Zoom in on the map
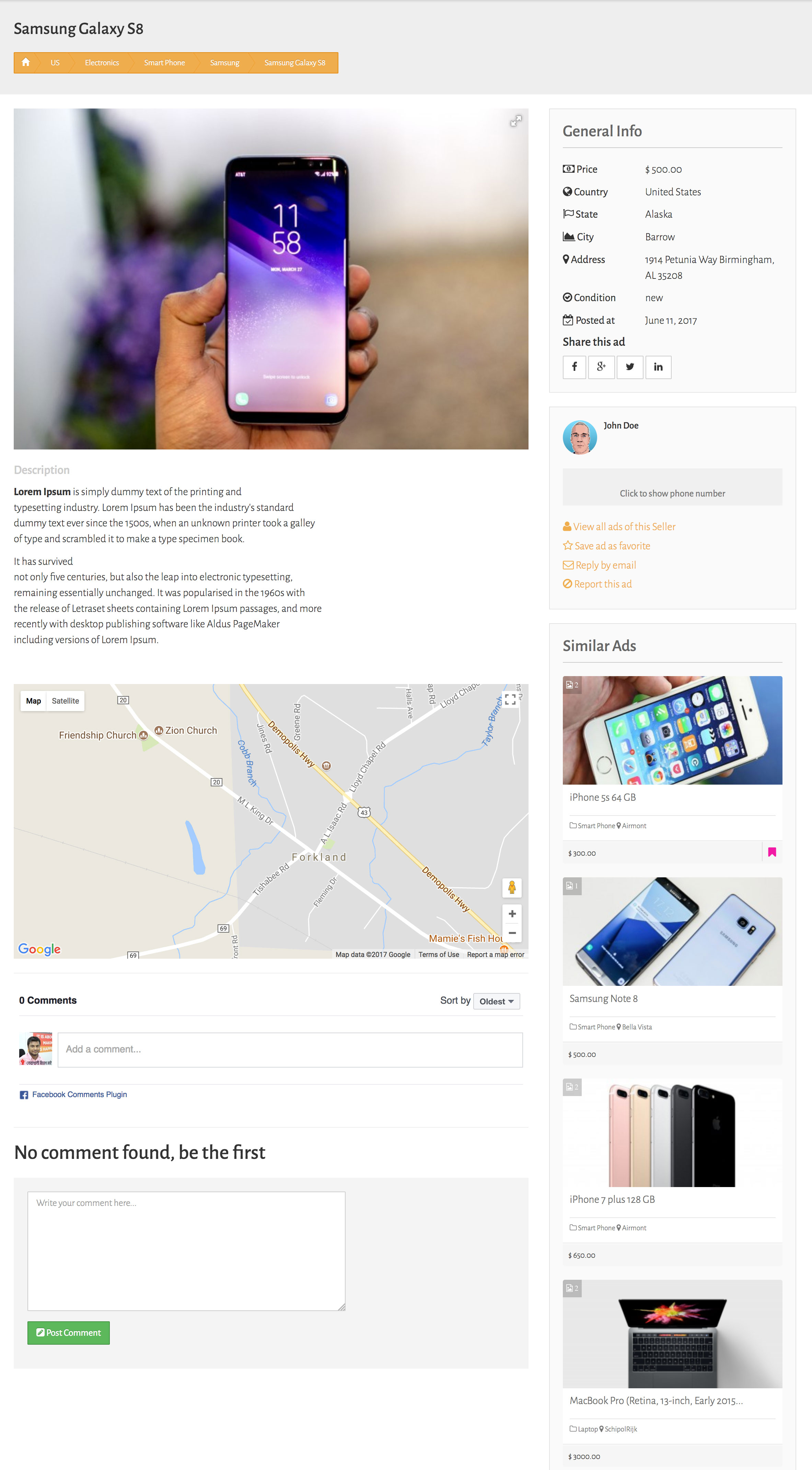Image resolution: width=812 pixels, height=1470 pixels. coord(512,914)
